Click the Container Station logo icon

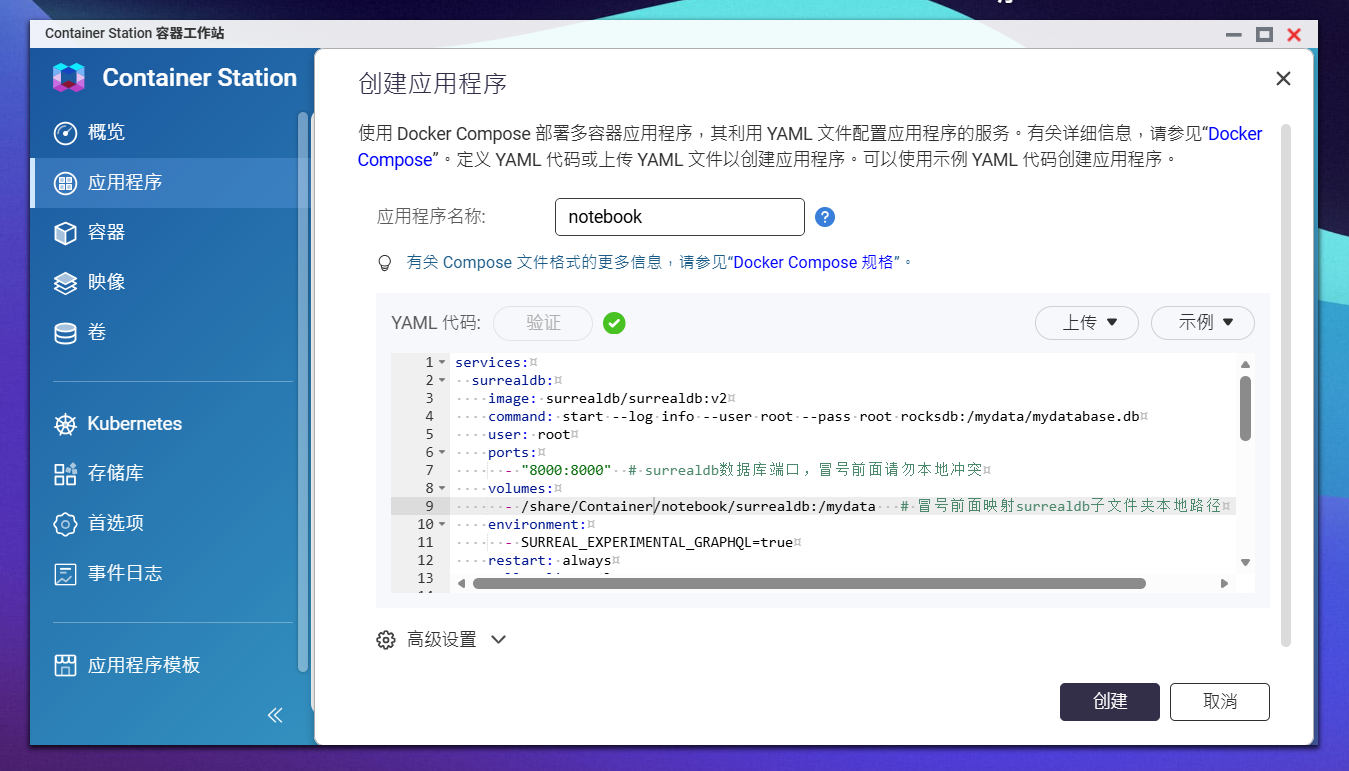tap(69, 78)
